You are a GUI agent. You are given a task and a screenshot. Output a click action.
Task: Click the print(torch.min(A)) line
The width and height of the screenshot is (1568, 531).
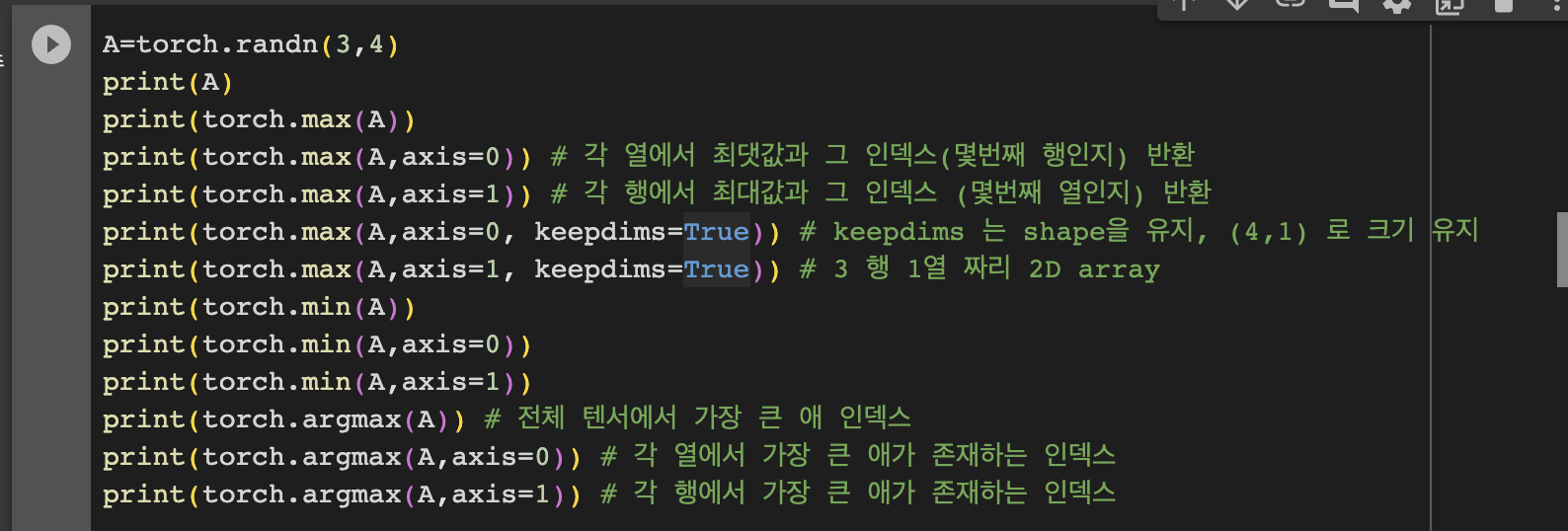point(259,308)
